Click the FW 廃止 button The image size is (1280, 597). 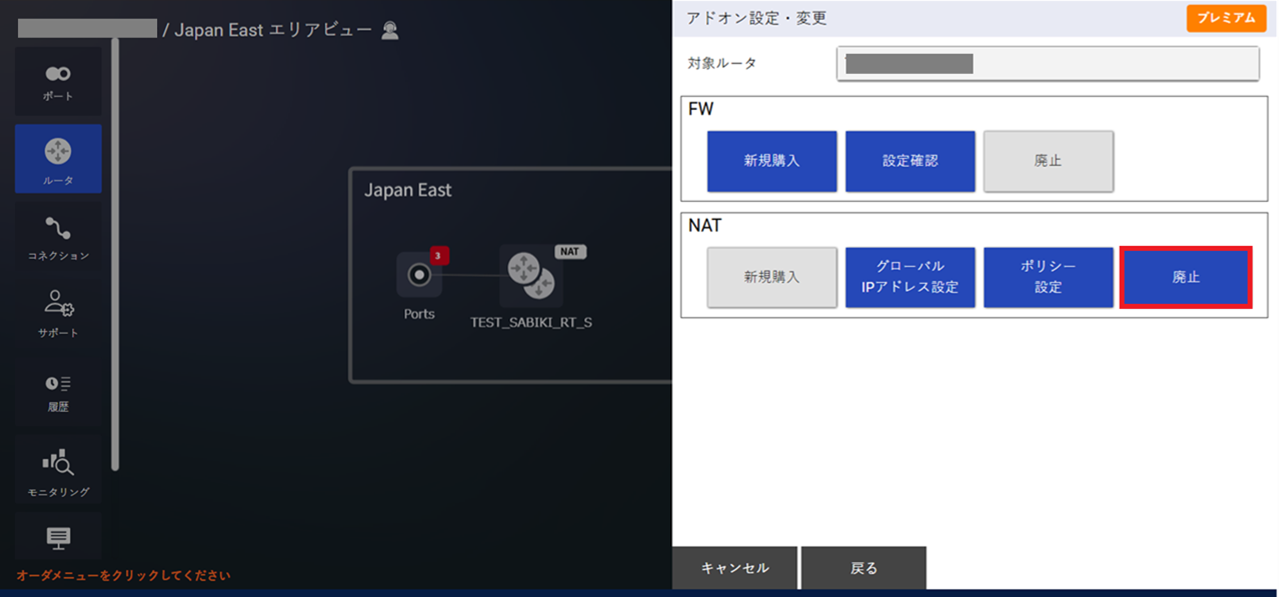point(1048,161)
